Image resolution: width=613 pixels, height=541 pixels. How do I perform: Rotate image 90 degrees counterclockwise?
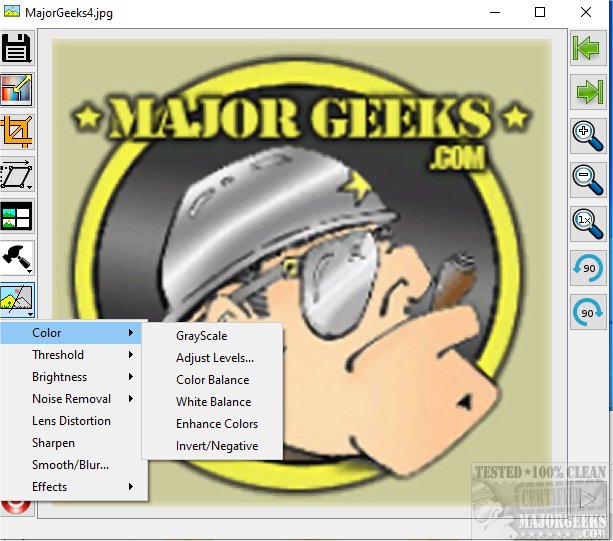point(588,268)
